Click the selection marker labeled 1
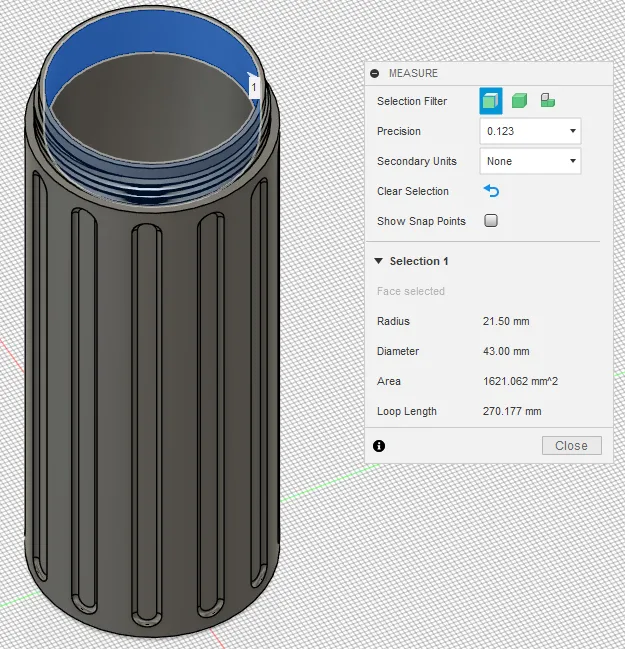This screenshot has height=649, width=625. click(254, 88)
